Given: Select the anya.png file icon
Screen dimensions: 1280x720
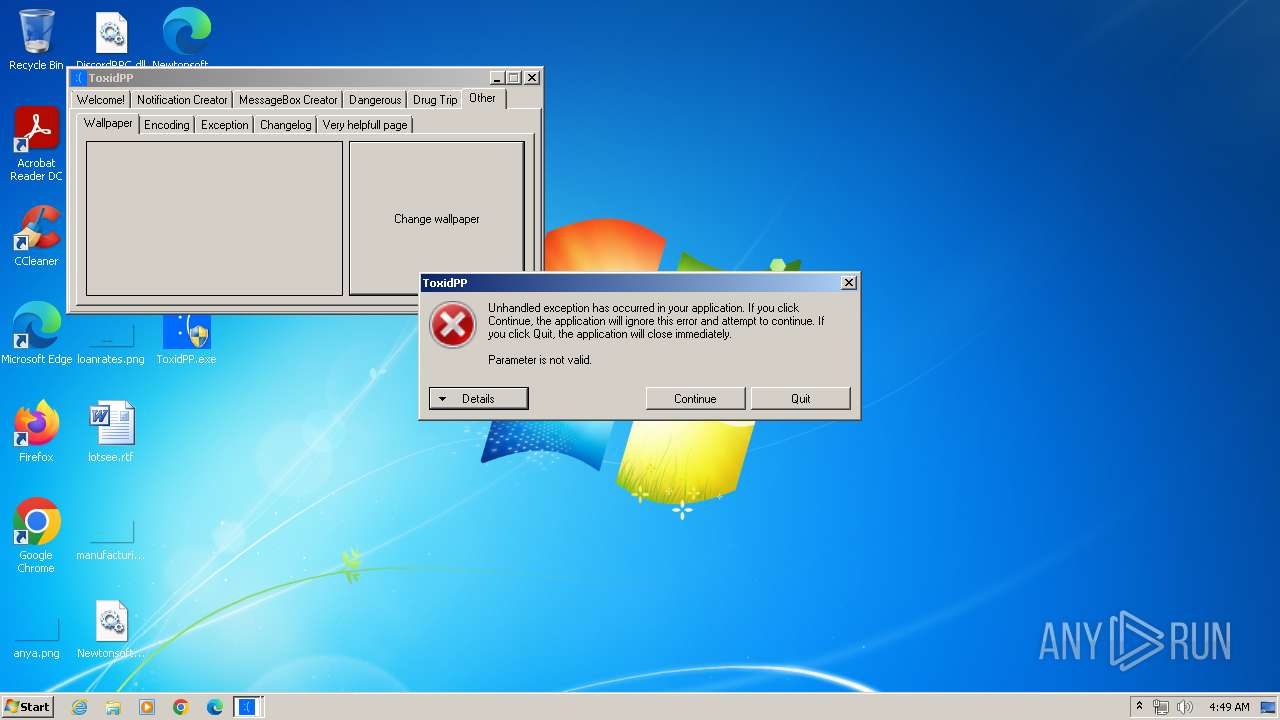Looking at the screenshot, I should [x=36, y=640].
